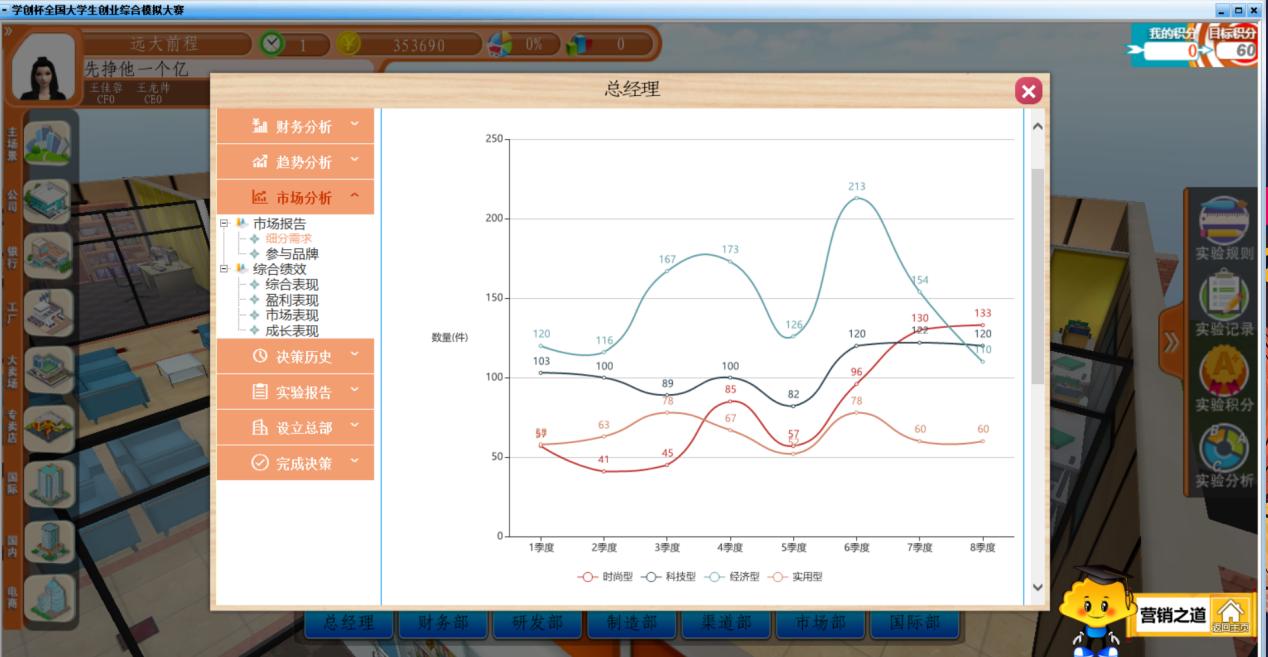Select the 工厂 factory icon in sidebar

tap(48, 312)
